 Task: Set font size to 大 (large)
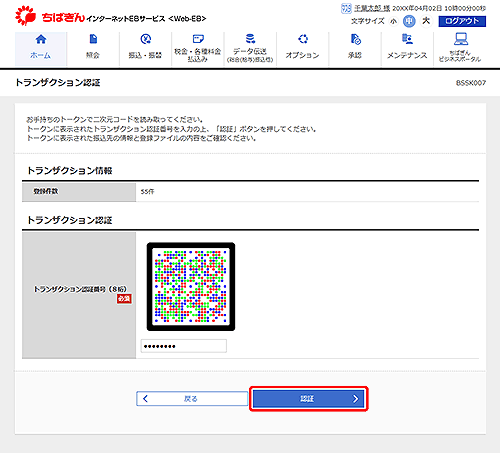pos(426,21)
